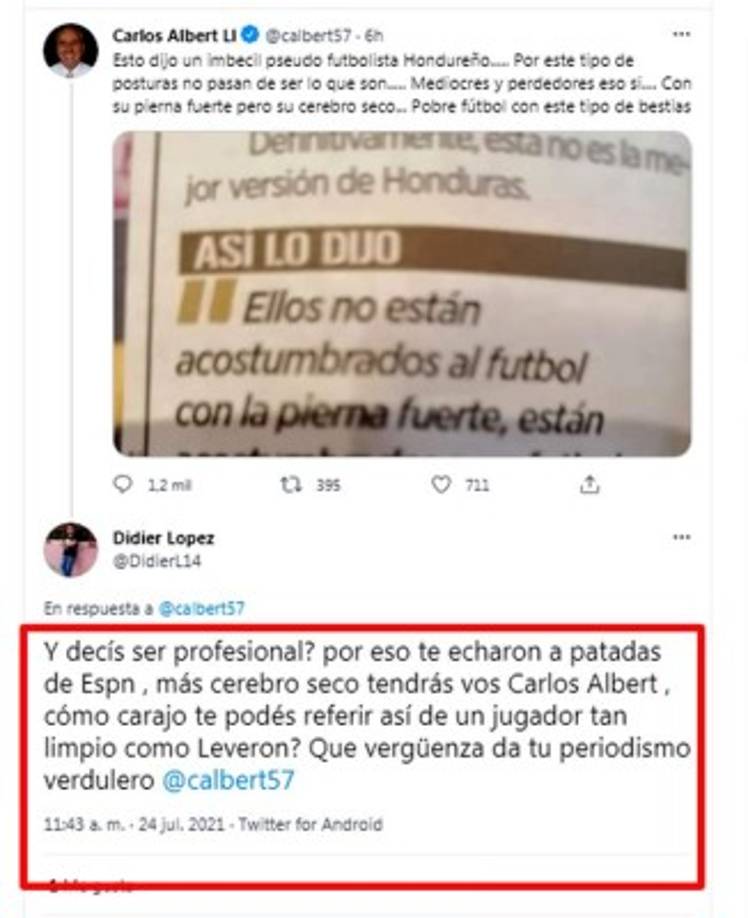748x918 pixels.
Task: Click the Twitter for Android source label
Action: pos(311,824)
